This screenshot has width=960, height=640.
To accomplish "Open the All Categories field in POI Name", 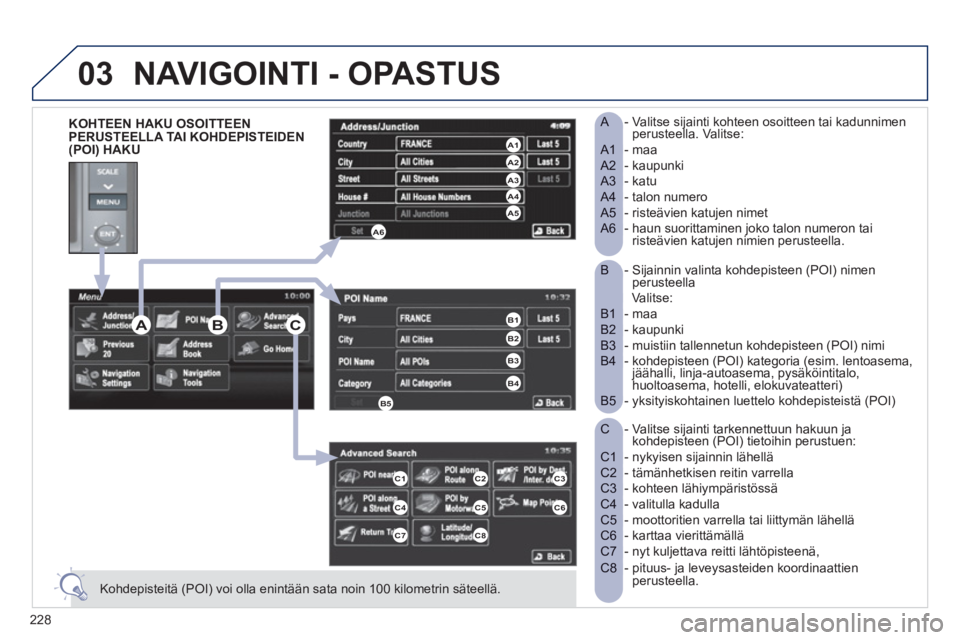I will click(x=460, y=383).
